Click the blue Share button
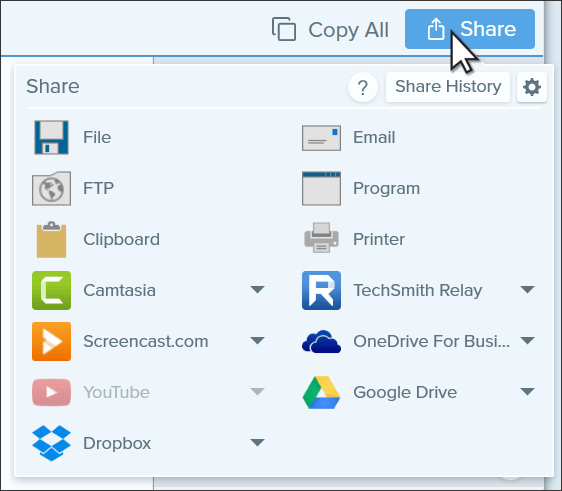Screen dimensions: 562x491 click(470, 29)
